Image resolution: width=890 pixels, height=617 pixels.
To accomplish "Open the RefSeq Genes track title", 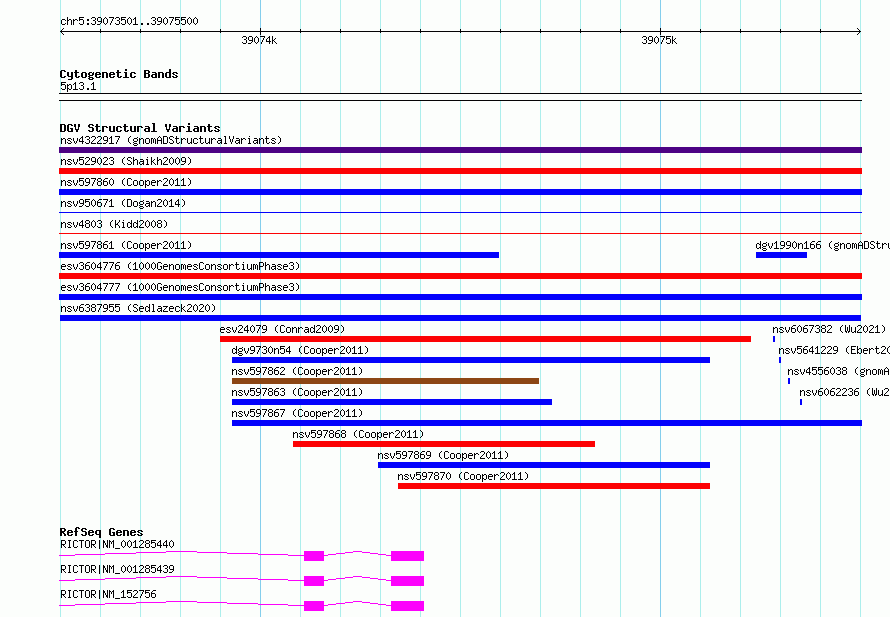I will pos(101,532).
